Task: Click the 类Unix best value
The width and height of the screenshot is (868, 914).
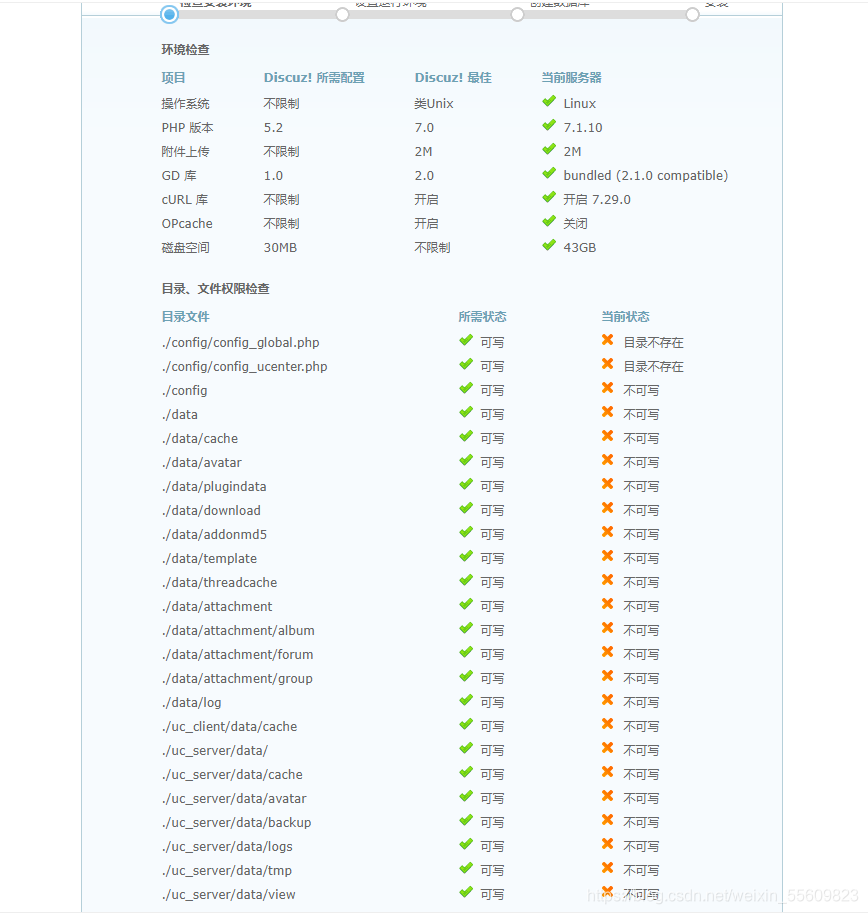Action: [x=434, y=104]
